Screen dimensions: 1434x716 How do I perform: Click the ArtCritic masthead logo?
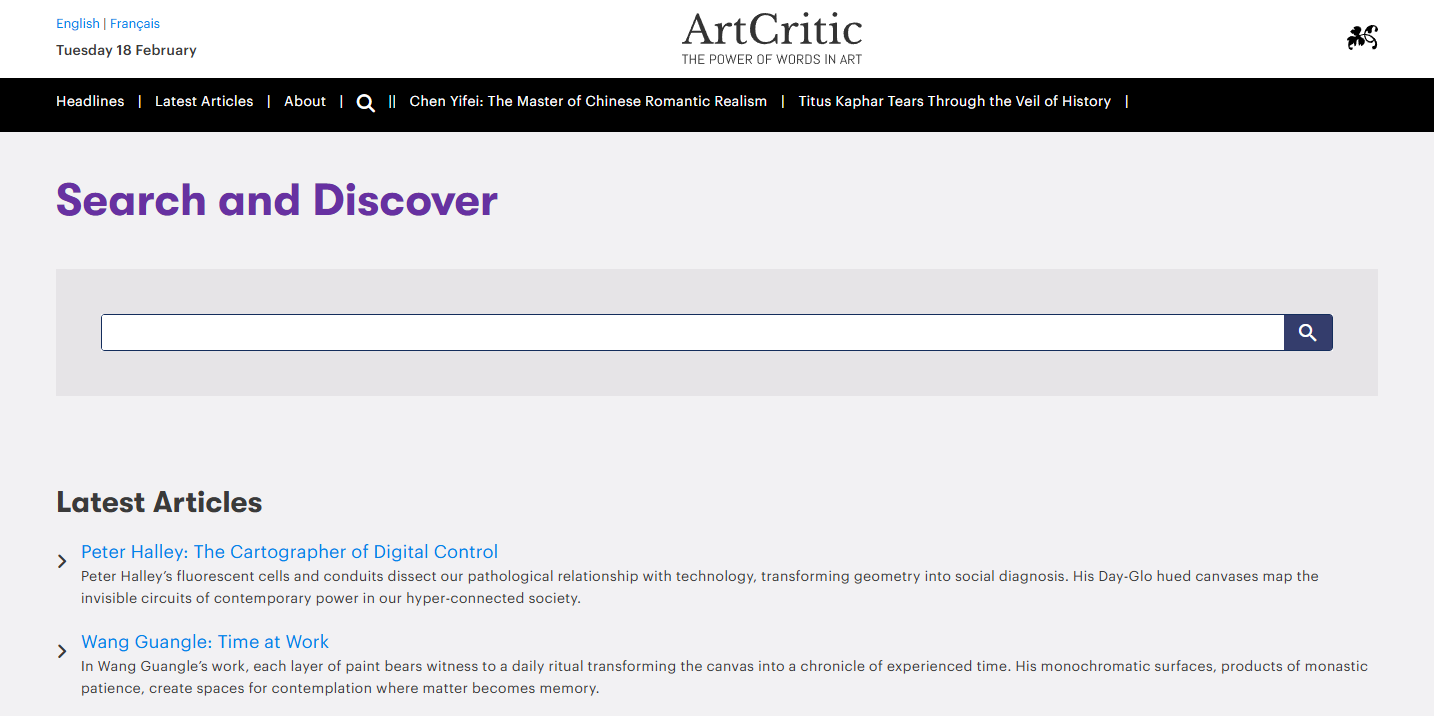pos(771,31)
